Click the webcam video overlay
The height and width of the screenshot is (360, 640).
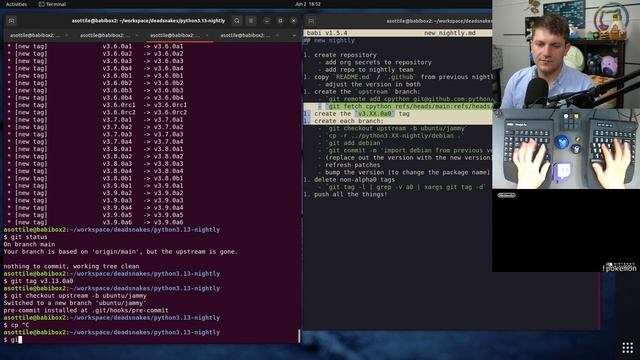point(566,54)
